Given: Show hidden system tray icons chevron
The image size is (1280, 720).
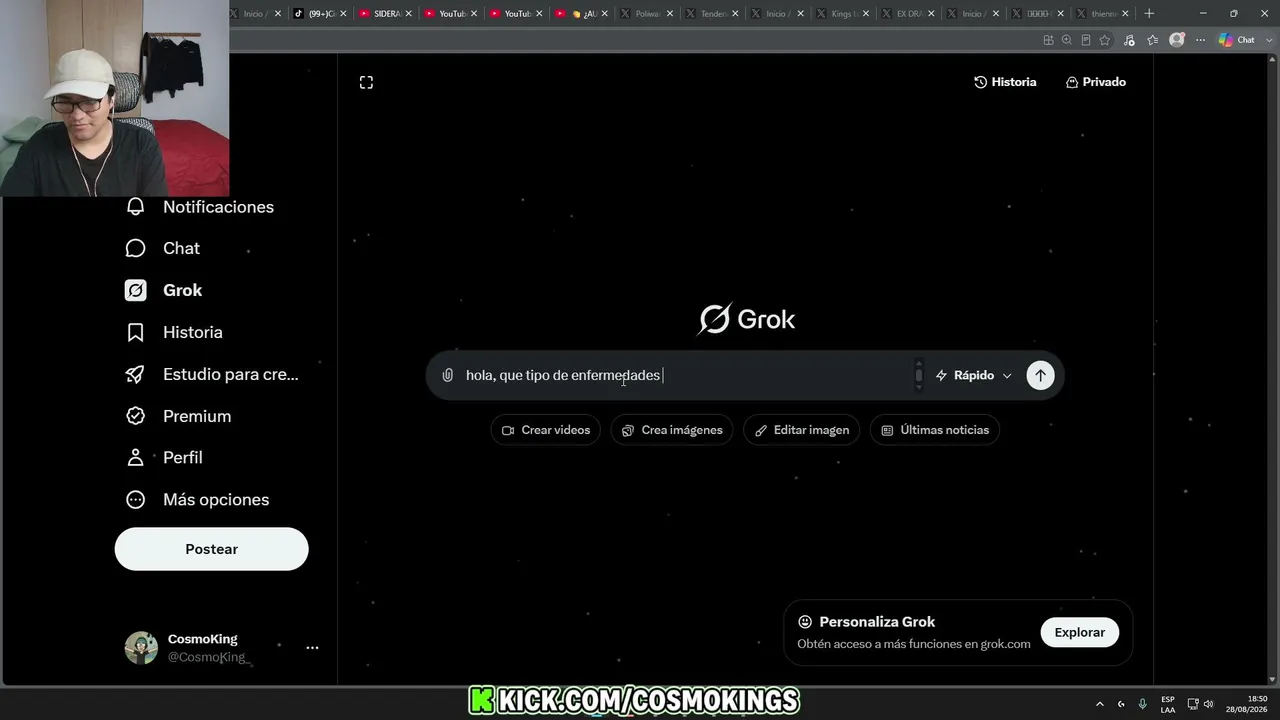Looking at the screenshot, I should [1100, 704].
